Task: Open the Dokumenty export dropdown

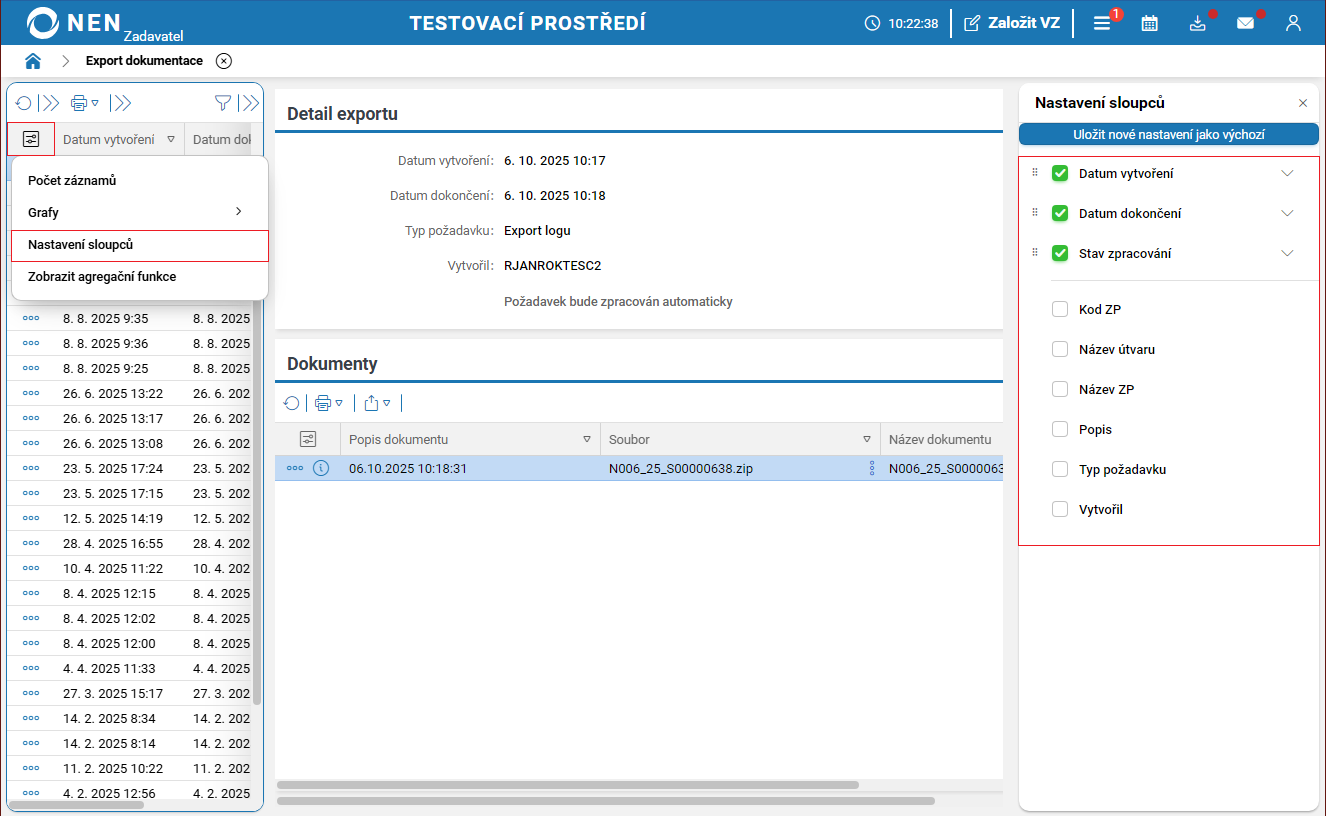Action: 377,403
